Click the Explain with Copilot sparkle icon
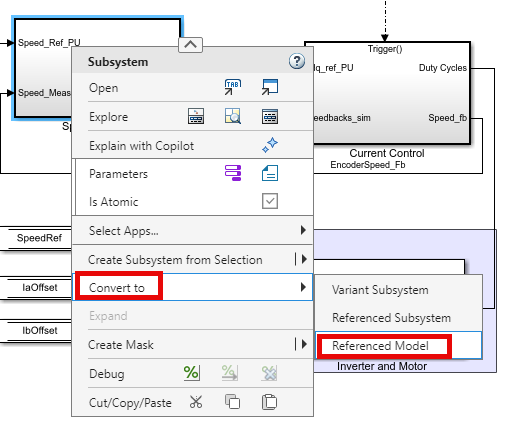Viewport: 506px width, 431px height. (270, 145)
